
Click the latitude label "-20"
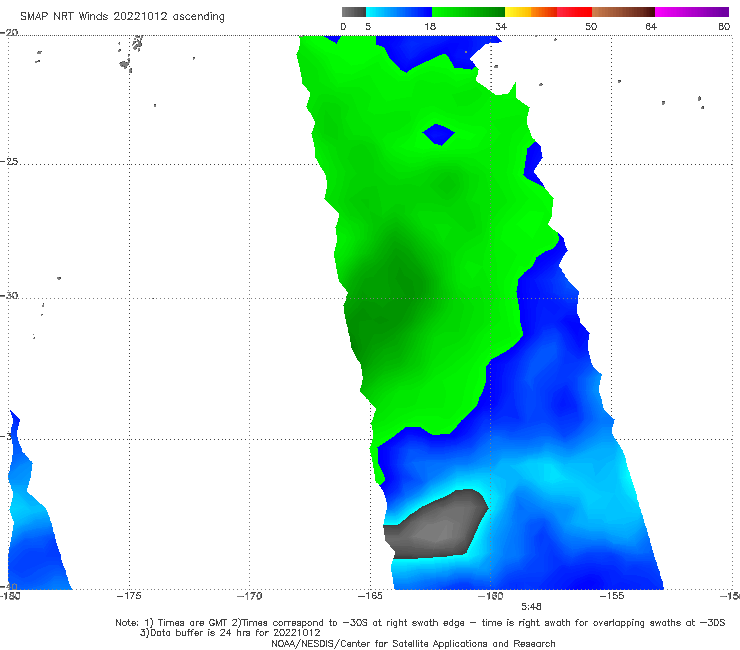pyautogui.click(x=9, y=32)
